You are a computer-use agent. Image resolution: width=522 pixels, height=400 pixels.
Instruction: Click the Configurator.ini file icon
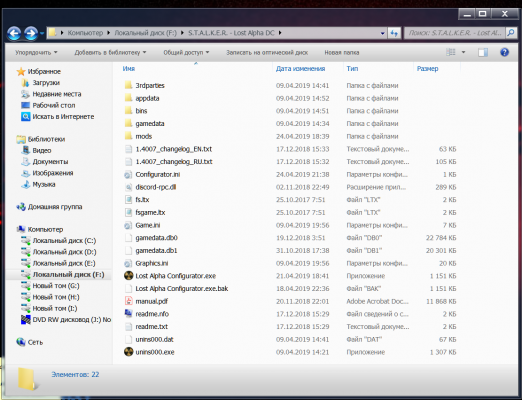(x=128, y=174)
